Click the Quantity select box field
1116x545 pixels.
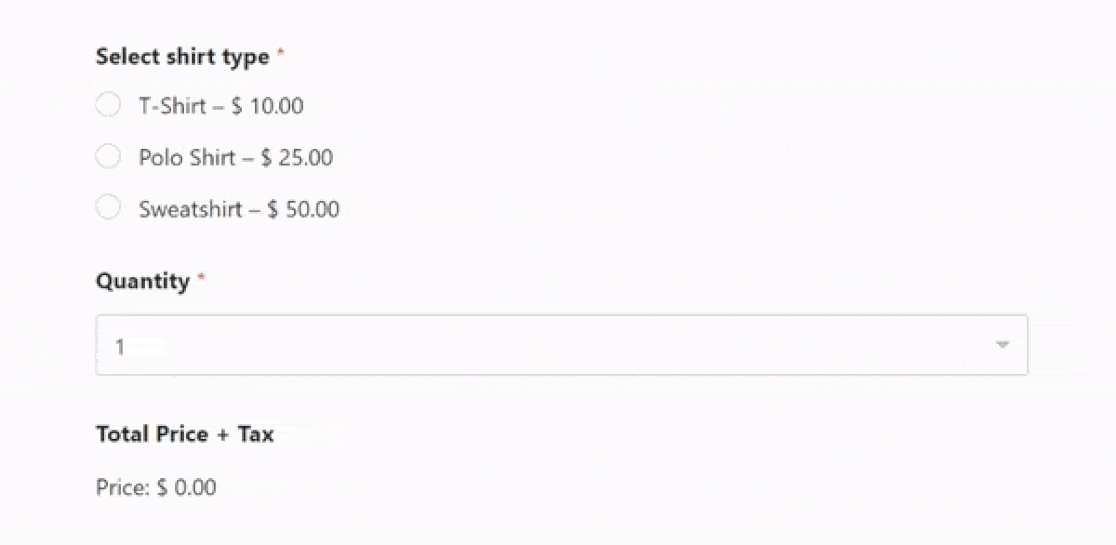click(x=560, y=346)
